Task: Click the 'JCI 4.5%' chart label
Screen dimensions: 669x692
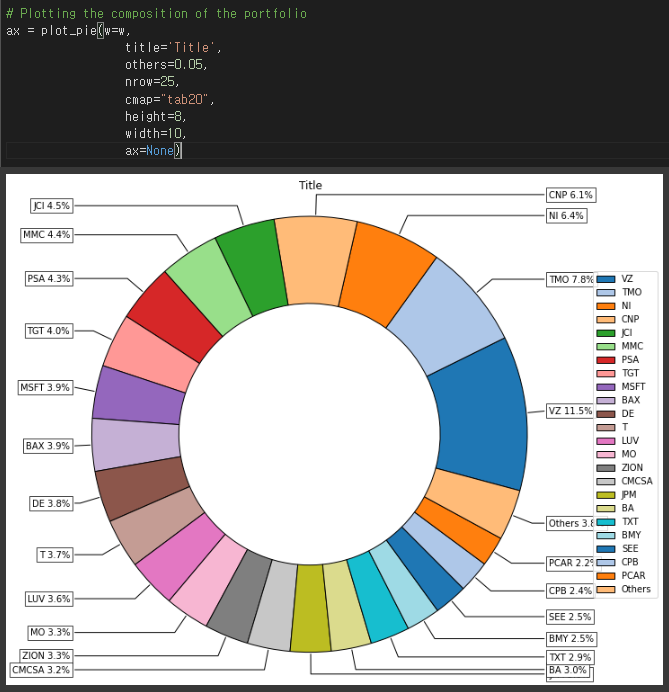Action: click(x=52, y=206)
